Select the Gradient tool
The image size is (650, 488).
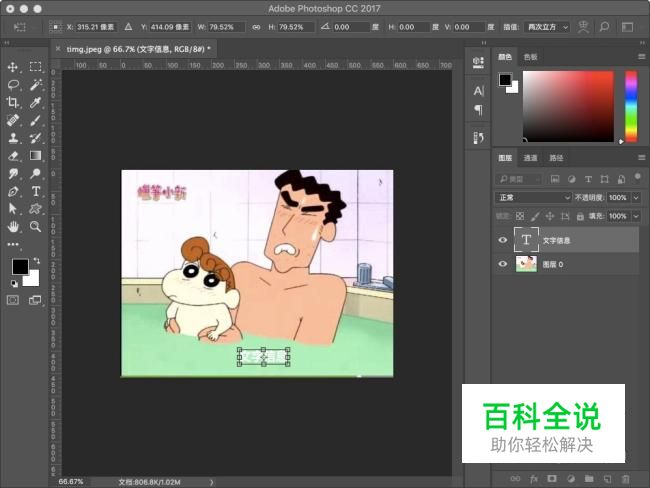(36, 155)
